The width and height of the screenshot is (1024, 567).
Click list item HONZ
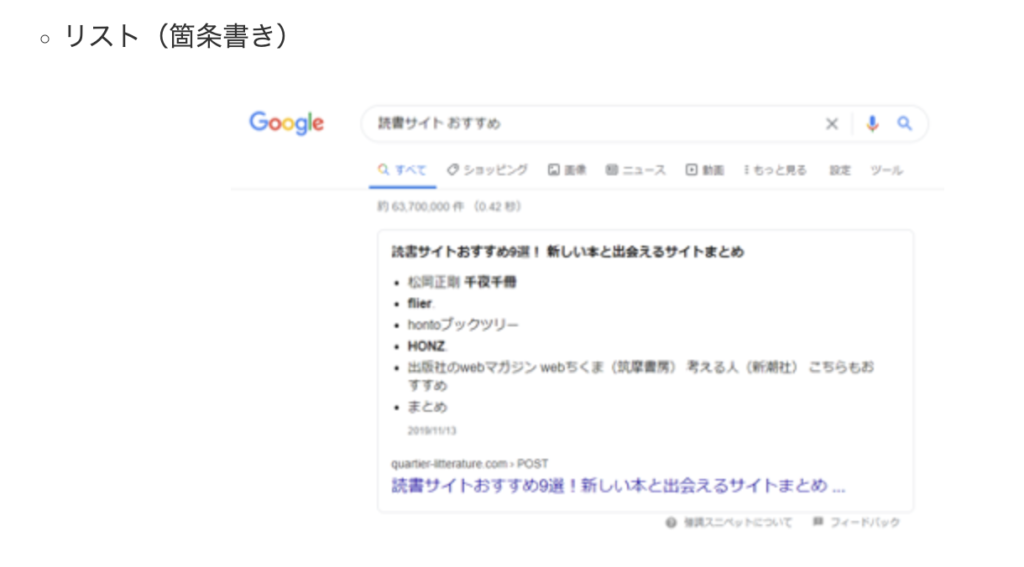click(x=426, y=346)
